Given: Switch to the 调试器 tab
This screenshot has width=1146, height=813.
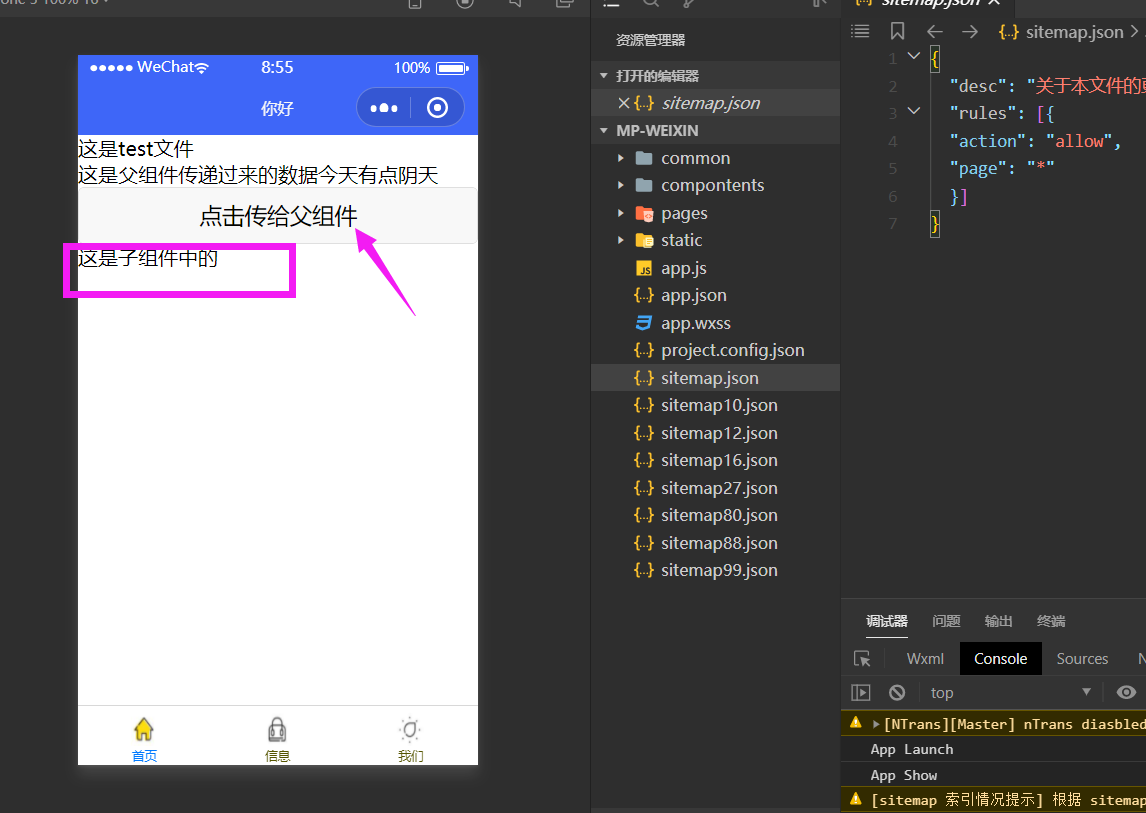Looking at the screenshot, I should pyautogui.click(x=887, y=621).
